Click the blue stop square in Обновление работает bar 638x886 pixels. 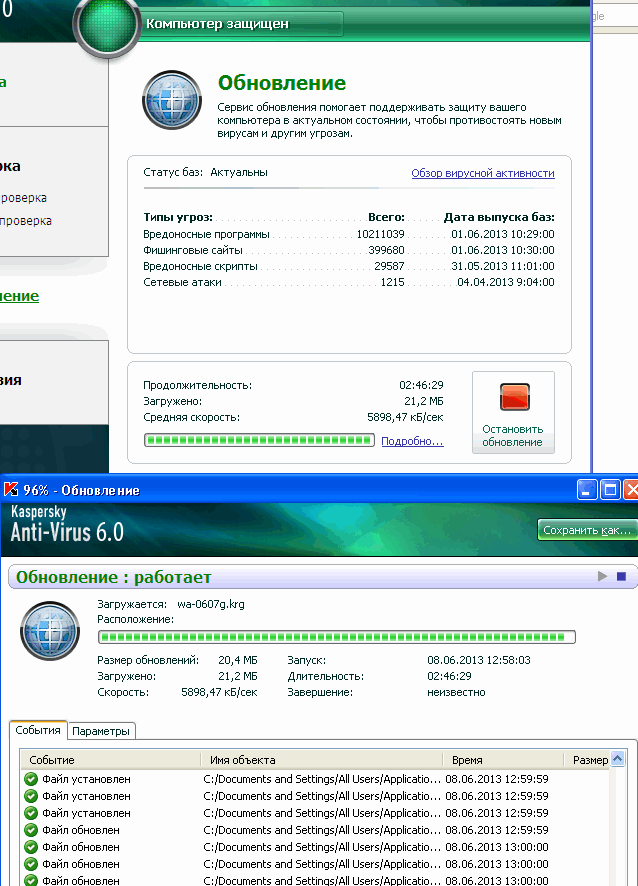pos(622,576)
